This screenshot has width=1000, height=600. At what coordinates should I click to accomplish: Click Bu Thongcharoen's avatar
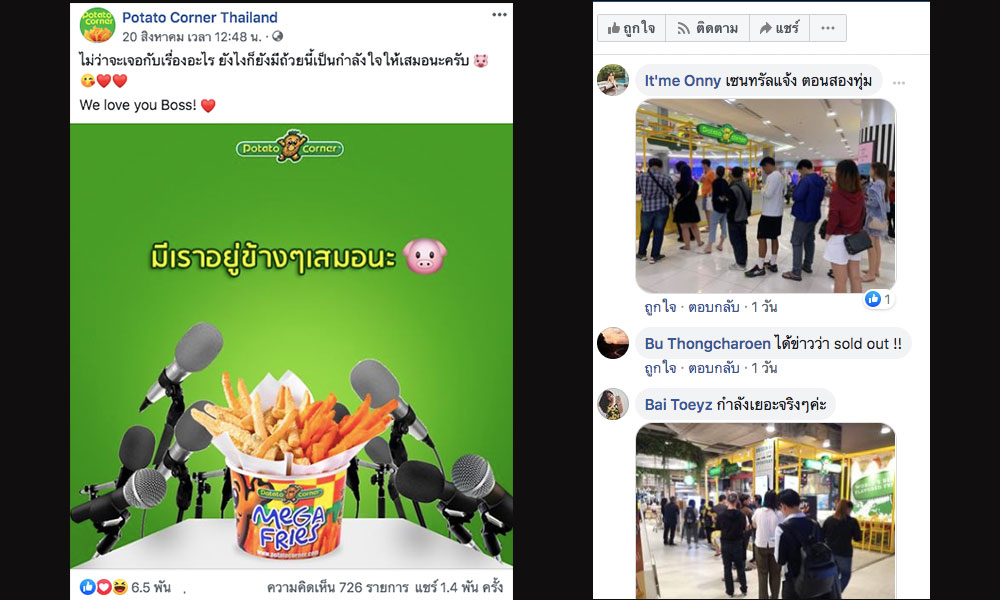613,343
